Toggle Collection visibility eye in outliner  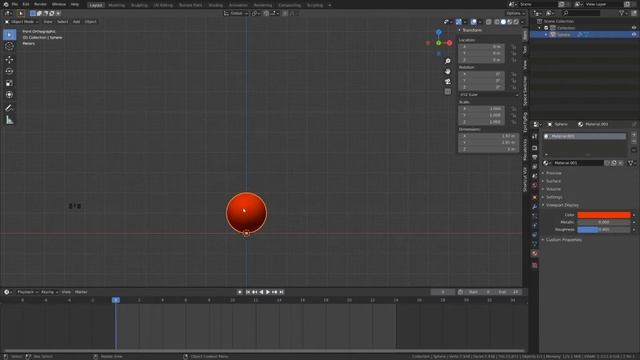coord(634,28)
